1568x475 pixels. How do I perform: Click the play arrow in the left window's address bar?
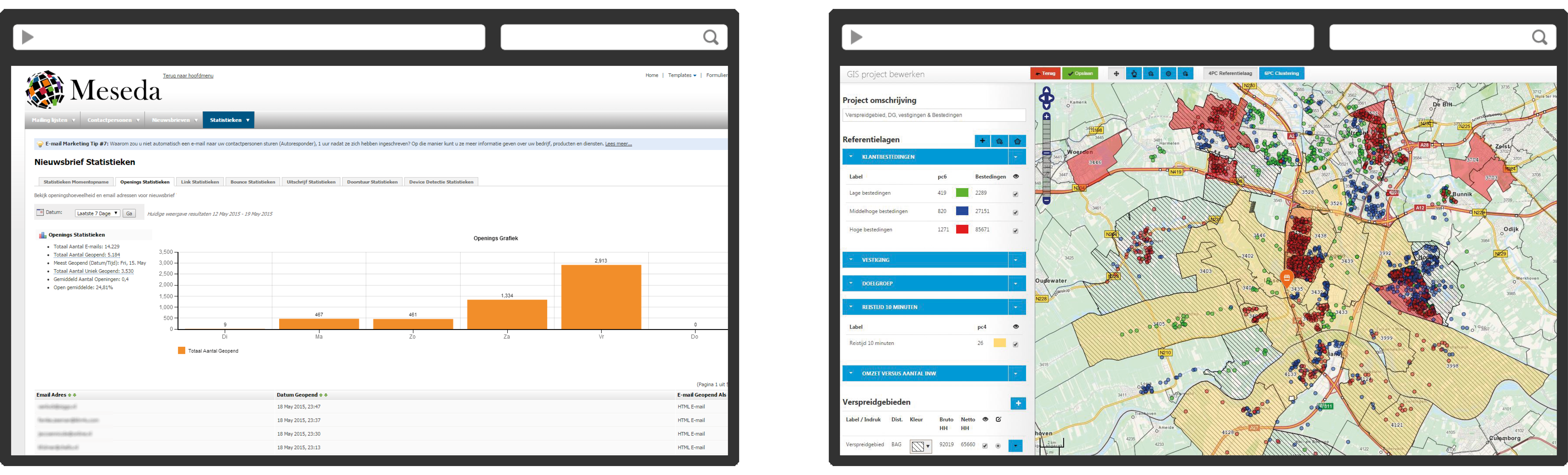[x=27, y=37]
